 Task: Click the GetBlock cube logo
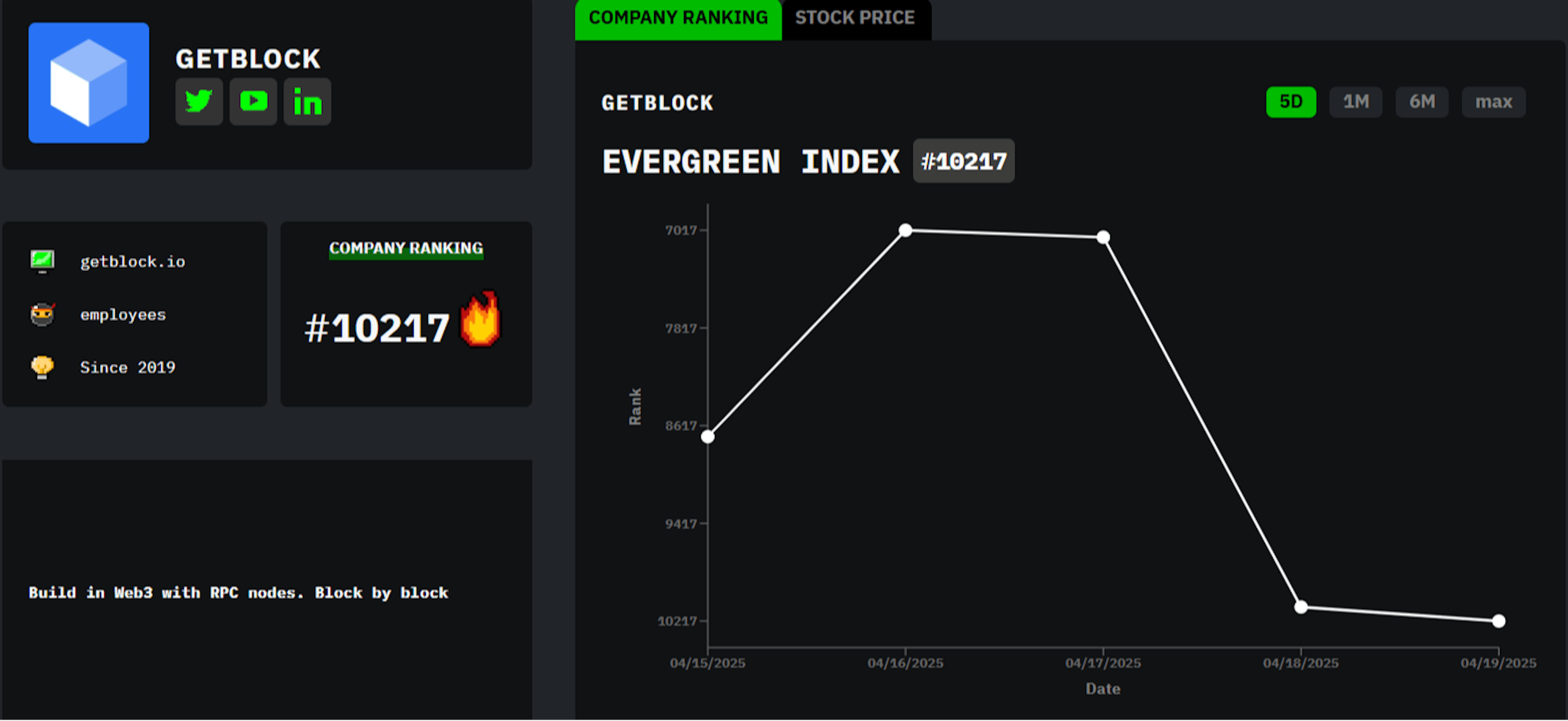click(89, 83)
